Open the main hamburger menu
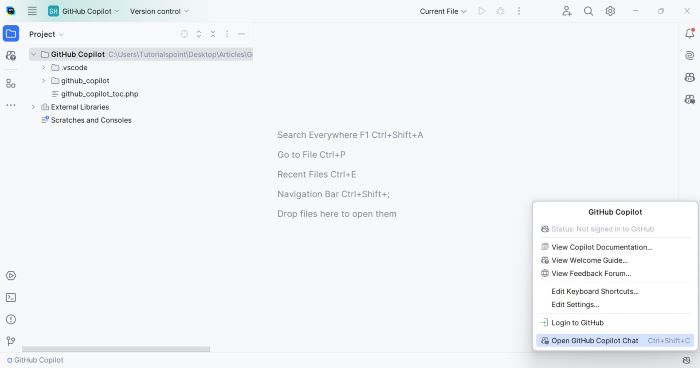Image resolution: width=700 pixels, height=368 pixels. (x=32, y=11)
